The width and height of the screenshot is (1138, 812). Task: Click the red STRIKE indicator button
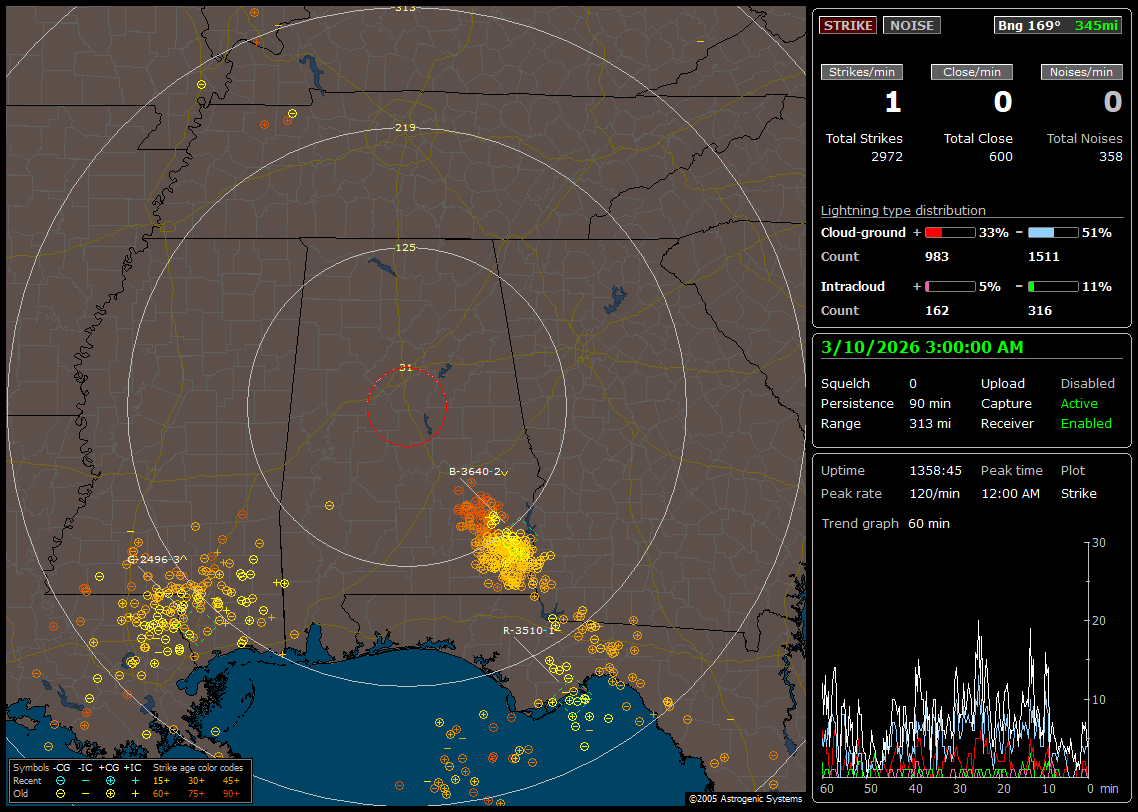tap(848, 25)
